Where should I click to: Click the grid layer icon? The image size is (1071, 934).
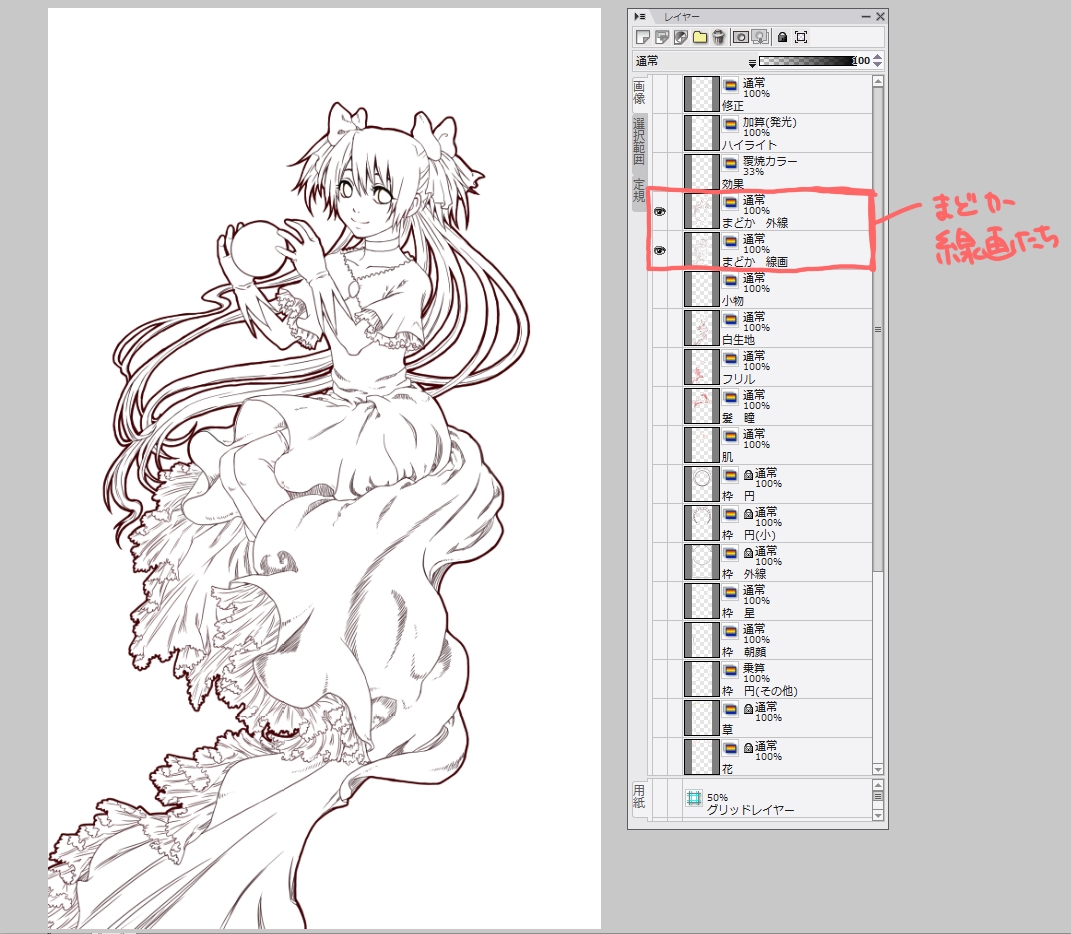694,798
